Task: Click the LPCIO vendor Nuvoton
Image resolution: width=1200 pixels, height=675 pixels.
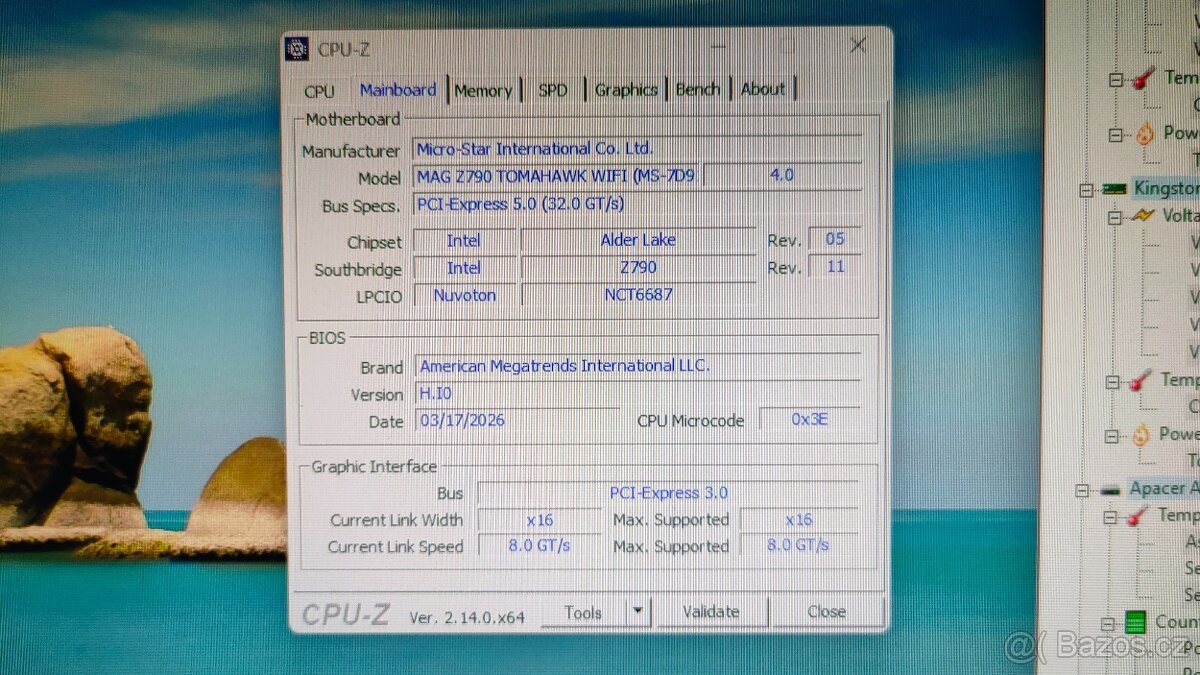Action: tap(464, 295)
